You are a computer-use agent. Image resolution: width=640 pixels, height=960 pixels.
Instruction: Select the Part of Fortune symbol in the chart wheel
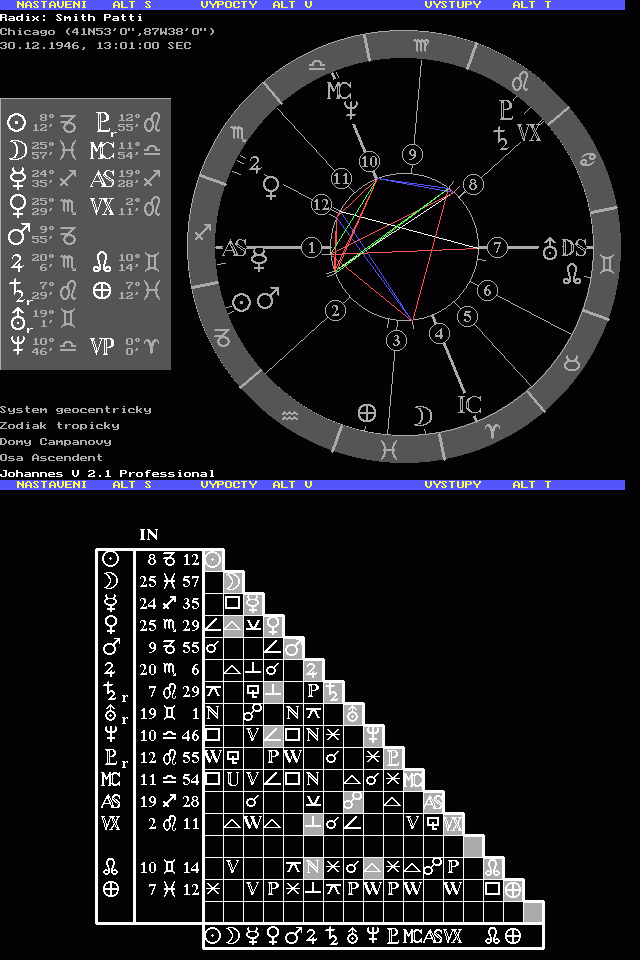pos(367,412)
